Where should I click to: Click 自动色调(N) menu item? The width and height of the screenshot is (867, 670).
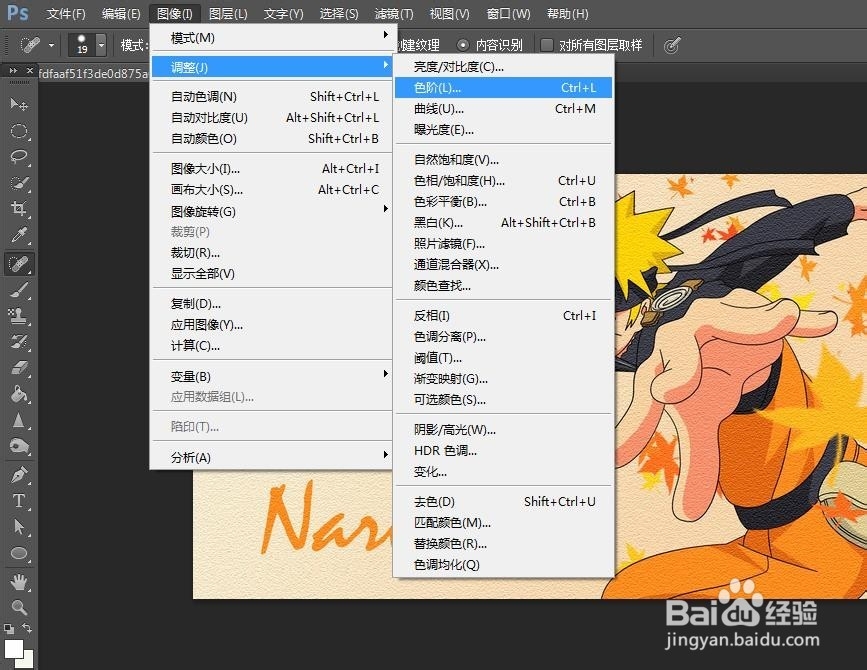coord(271,96)
